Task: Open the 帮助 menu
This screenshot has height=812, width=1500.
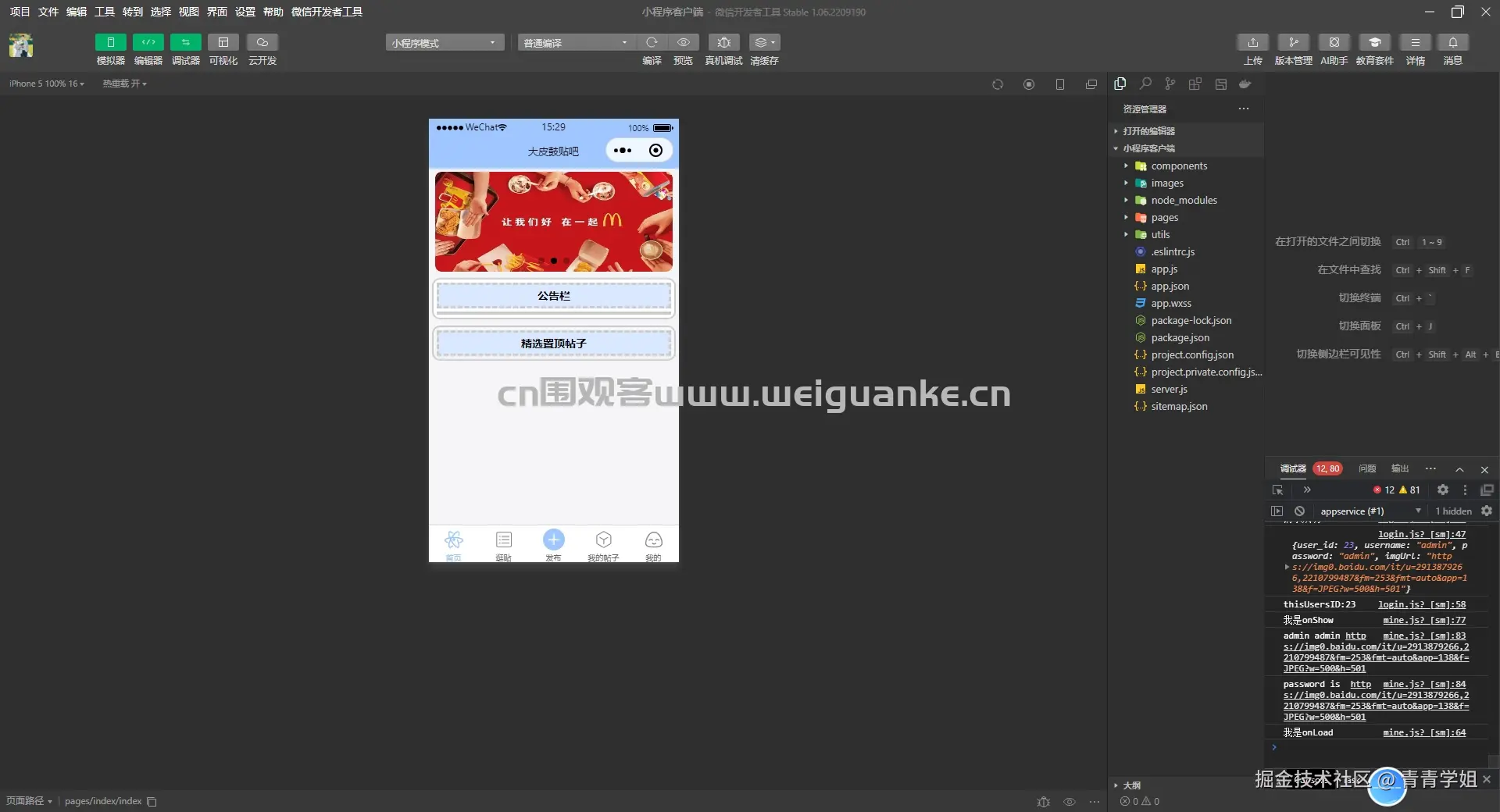Action: (273, 12)
